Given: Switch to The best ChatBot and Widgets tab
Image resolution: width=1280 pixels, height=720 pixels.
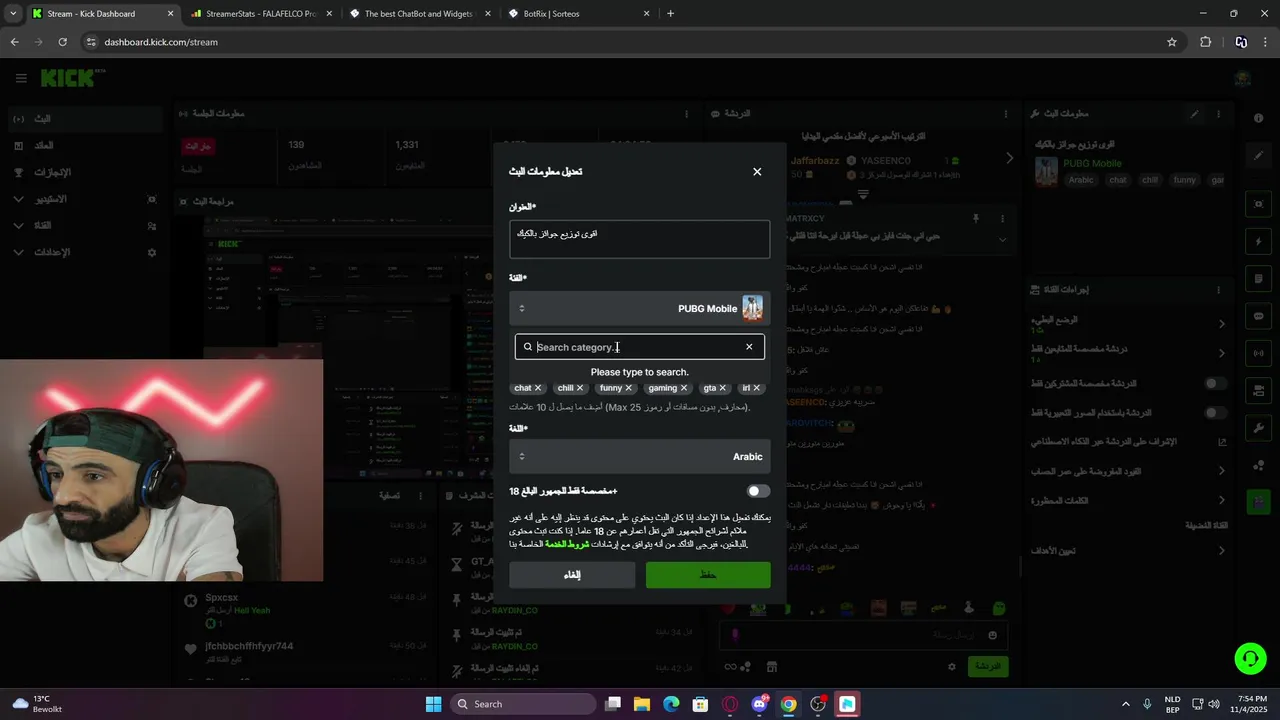Looking at the screenshot, I should (418, 14).
